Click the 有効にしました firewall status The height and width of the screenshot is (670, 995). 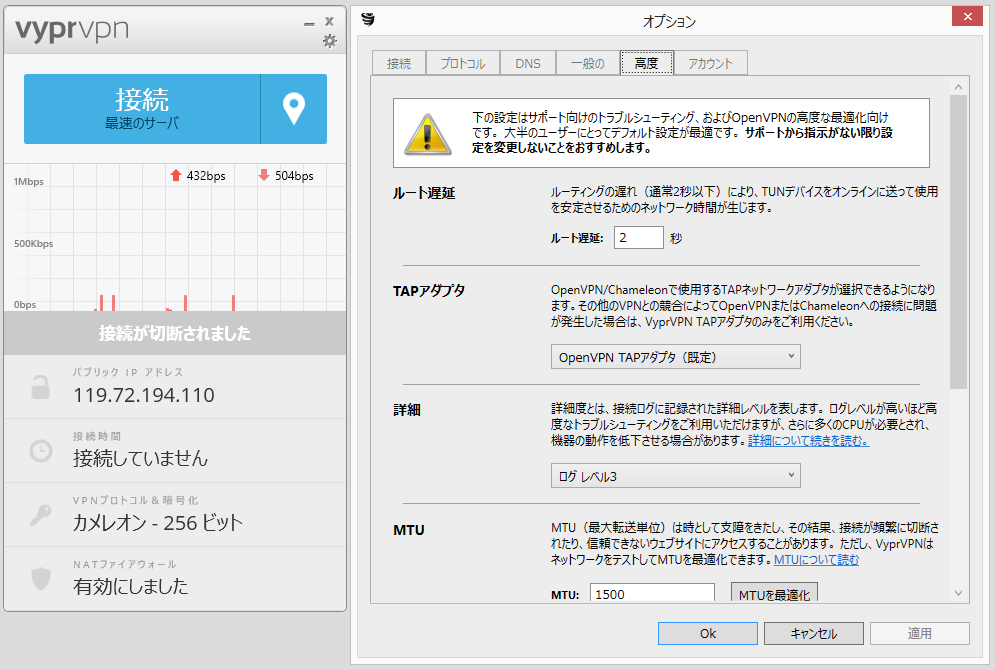click(131, 586)
